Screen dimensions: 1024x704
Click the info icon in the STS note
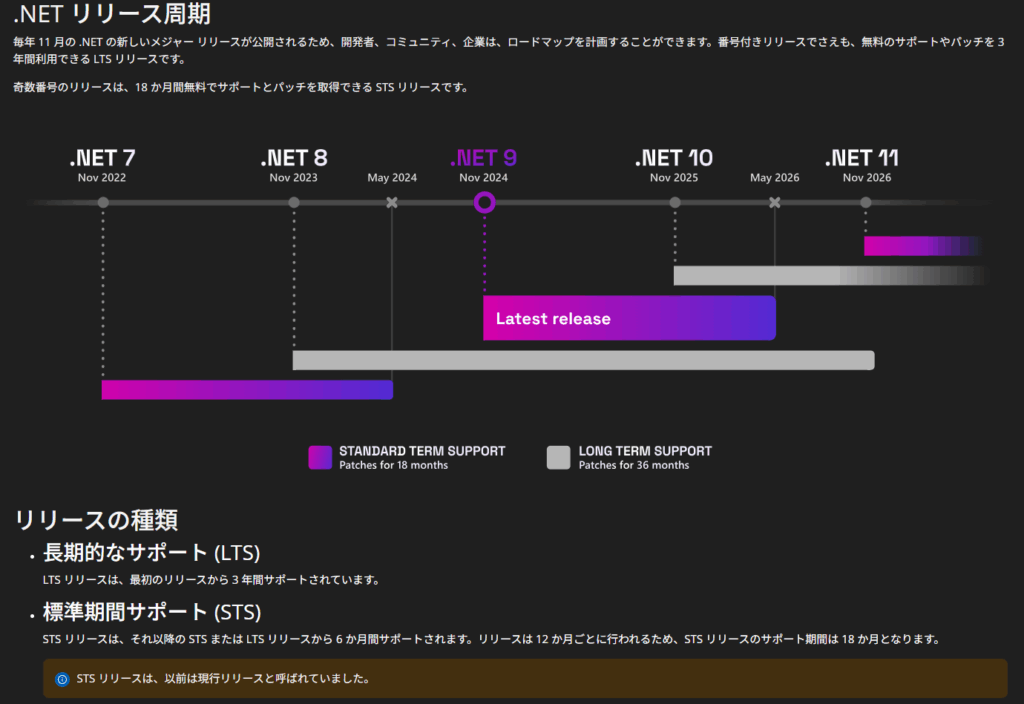[62, 679]
